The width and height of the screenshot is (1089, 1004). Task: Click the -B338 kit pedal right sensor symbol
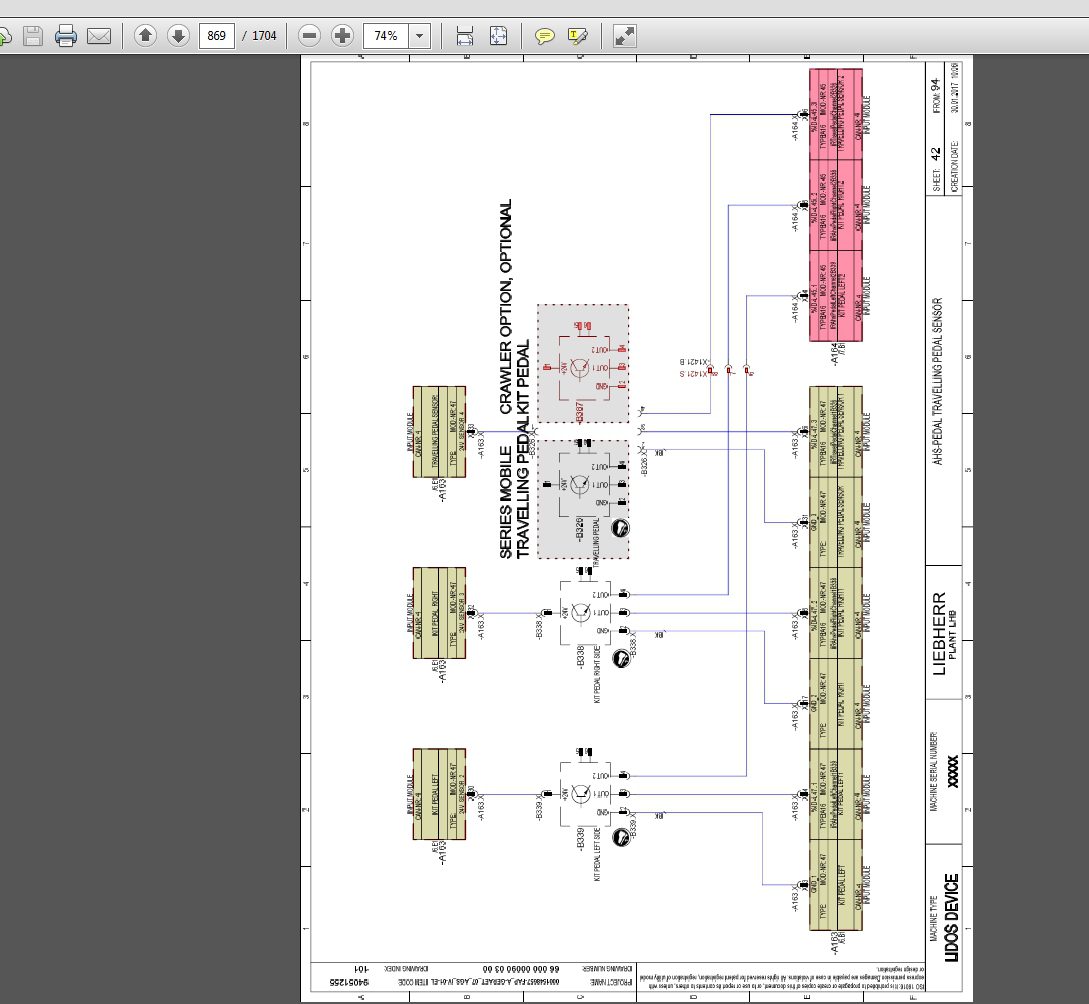point(585,612)
